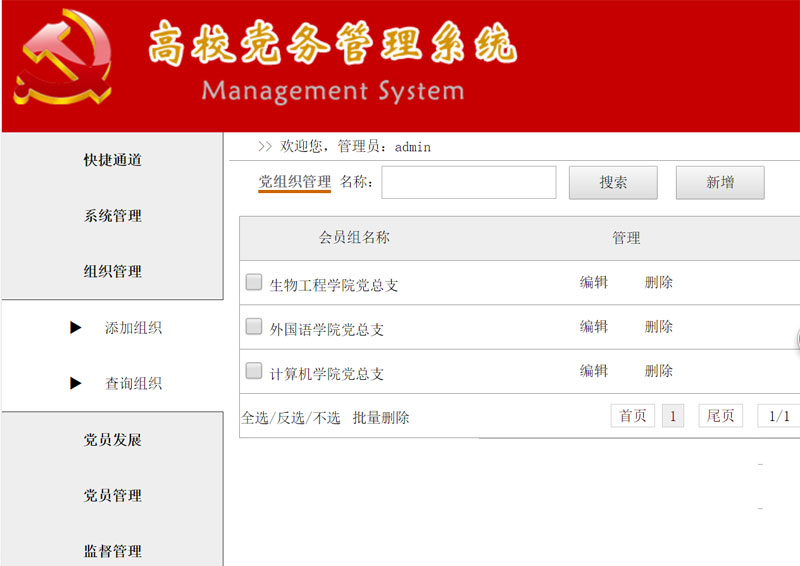Edit the 生物工程学院党总支 row
The image size is (800, 566).
pos(594,282)
